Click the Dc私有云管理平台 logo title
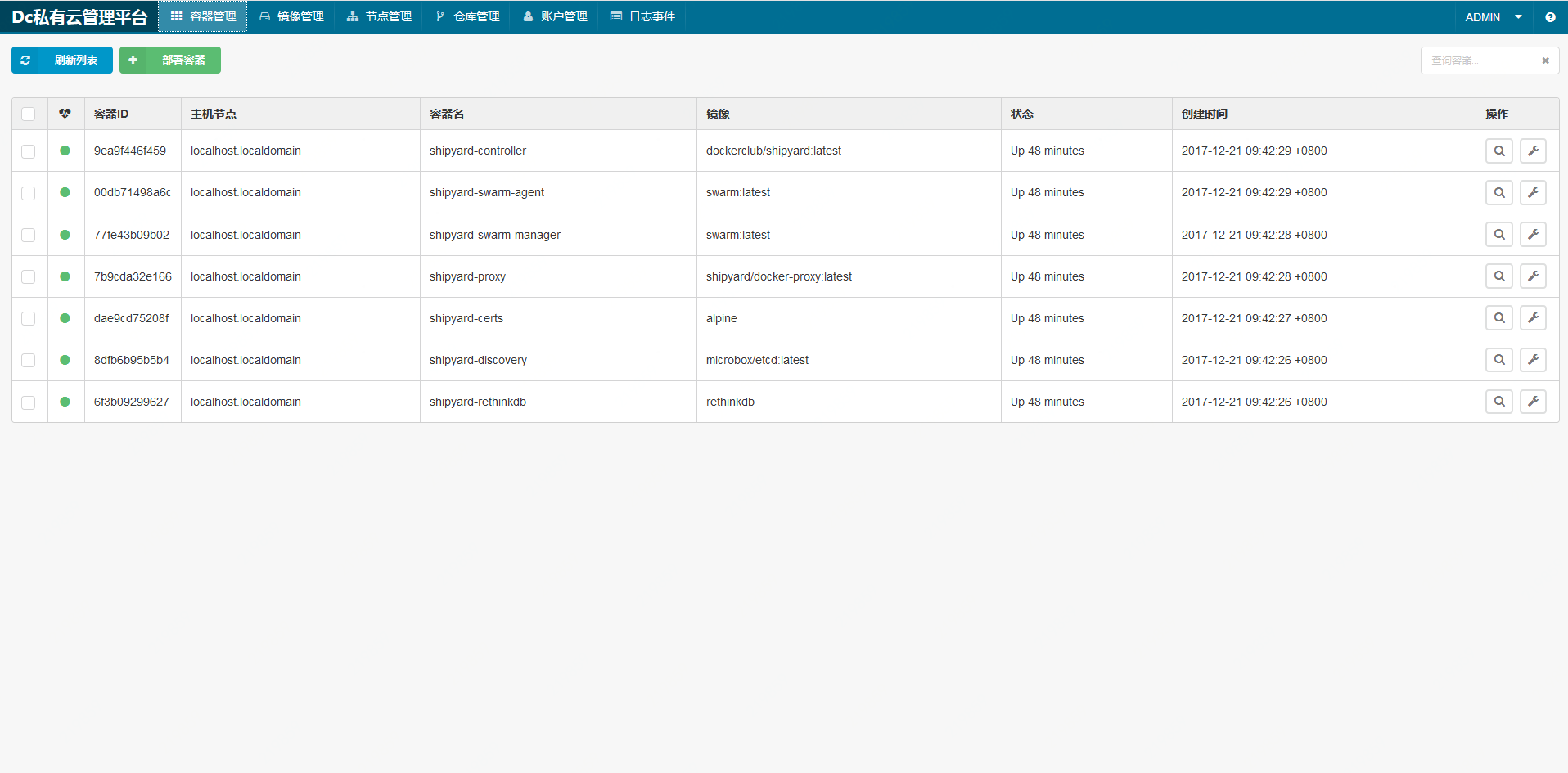This screenshot has height=773, width=1568. pyautogui.click(x=79, y=17)
